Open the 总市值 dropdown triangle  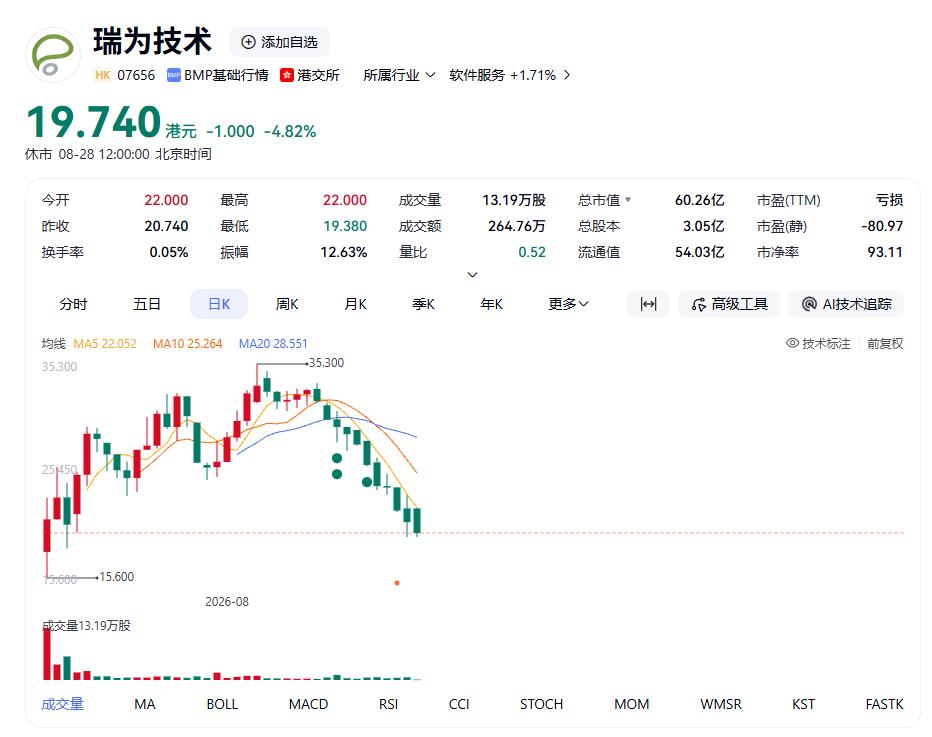628,200
